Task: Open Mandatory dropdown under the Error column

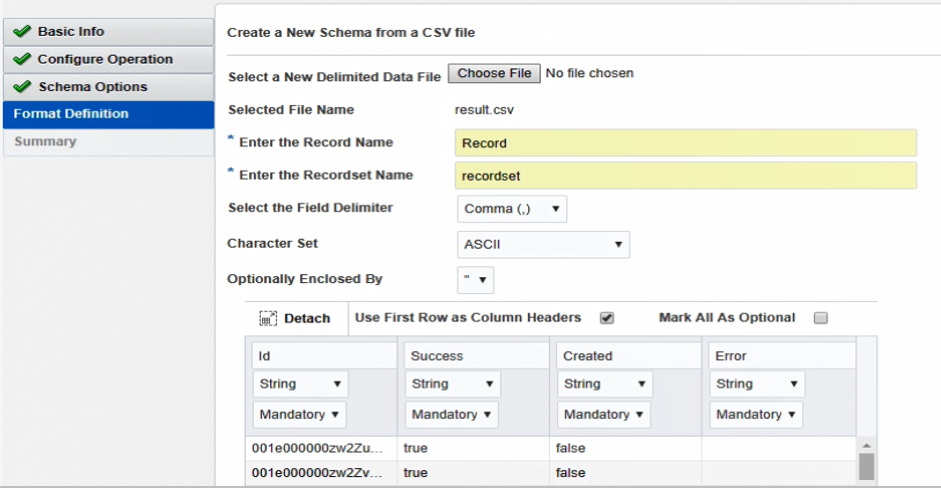Action: pyautogui.click(x=757, y=414)
